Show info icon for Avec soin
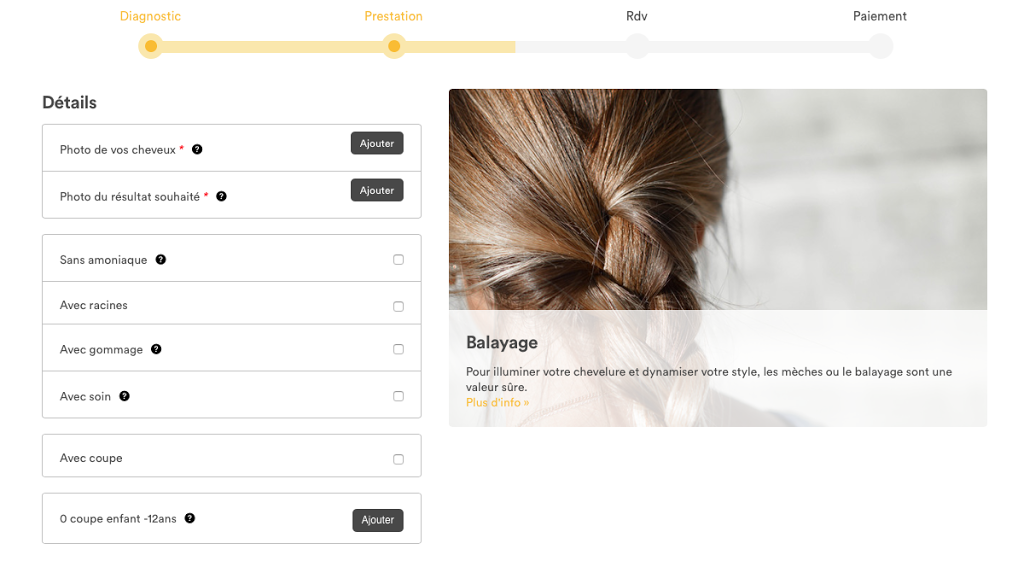Image resolution: width=1024 pixels, height=561 pixels. pos(124,397)
